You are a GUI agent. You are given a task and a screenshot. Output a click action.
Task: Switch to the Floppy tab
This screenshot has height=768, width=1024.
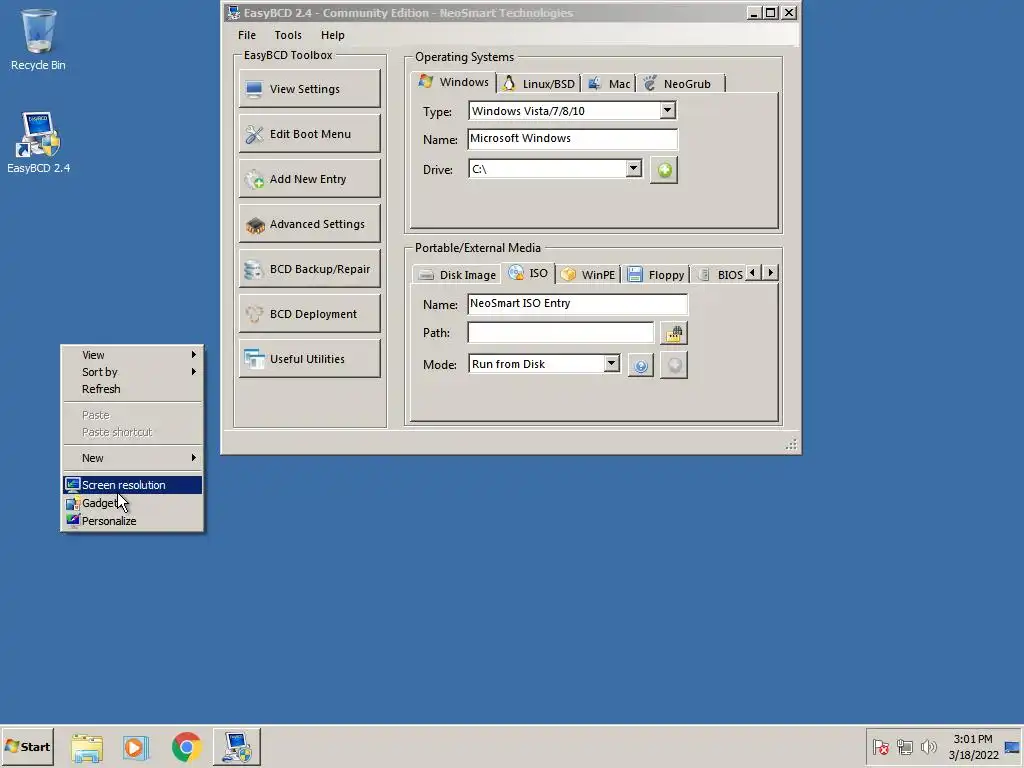point(656,275)
